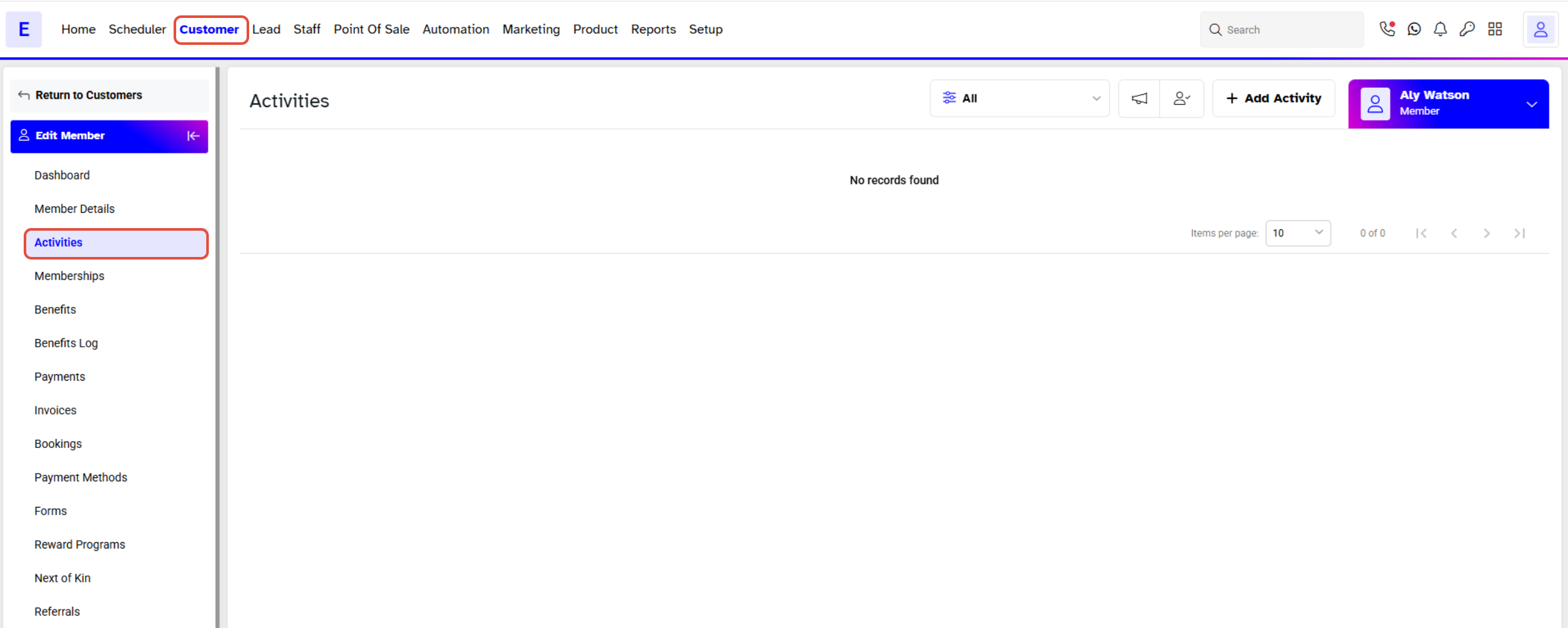Click the Edit Member header button

(110, 136)
